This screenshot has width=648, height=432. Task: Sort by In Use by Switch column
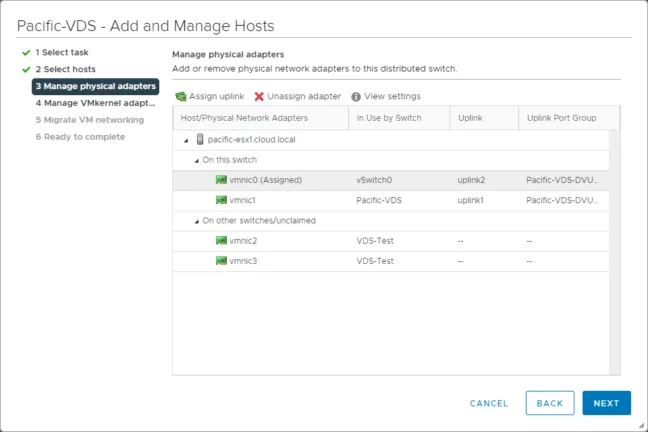[399, 118]
